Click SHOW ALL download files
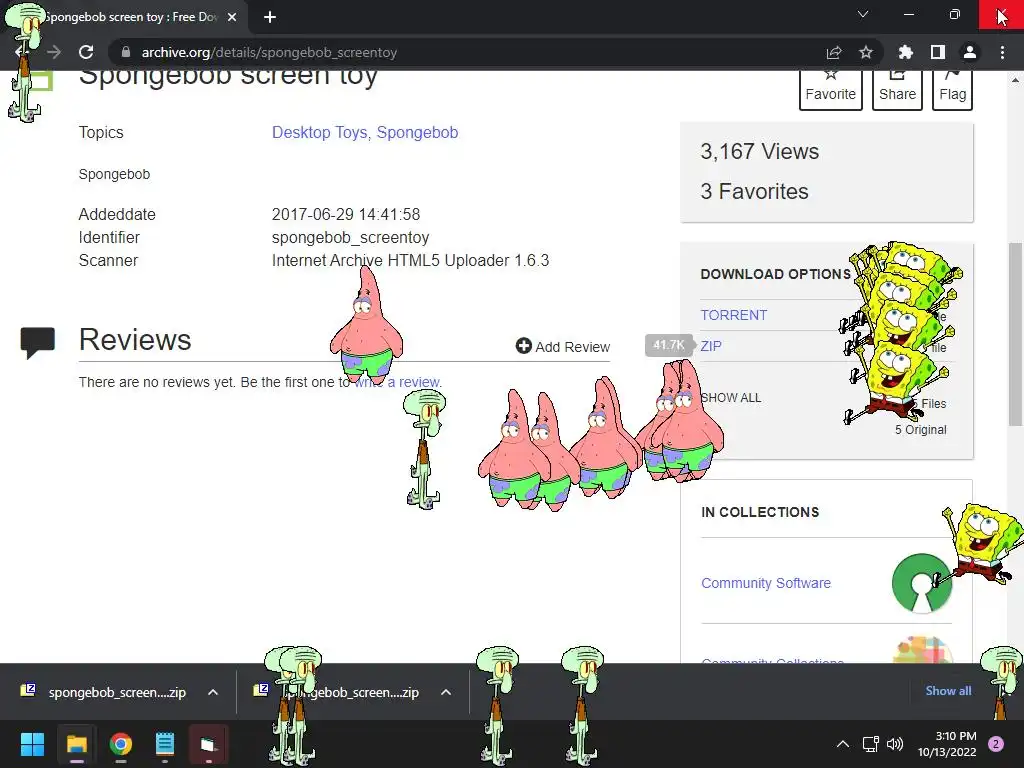This screenshot has width=1024, height=768. pos(731,398)
